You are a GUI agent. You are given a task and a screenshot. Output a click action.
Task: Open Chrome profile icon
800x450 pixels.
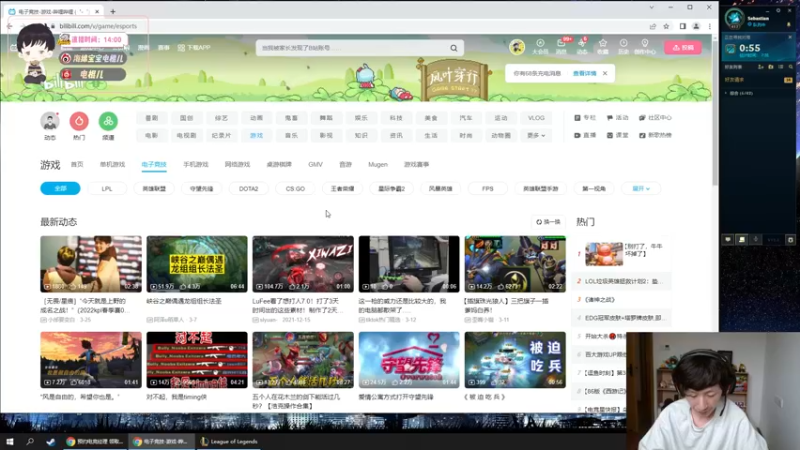(x=696, y=26)
